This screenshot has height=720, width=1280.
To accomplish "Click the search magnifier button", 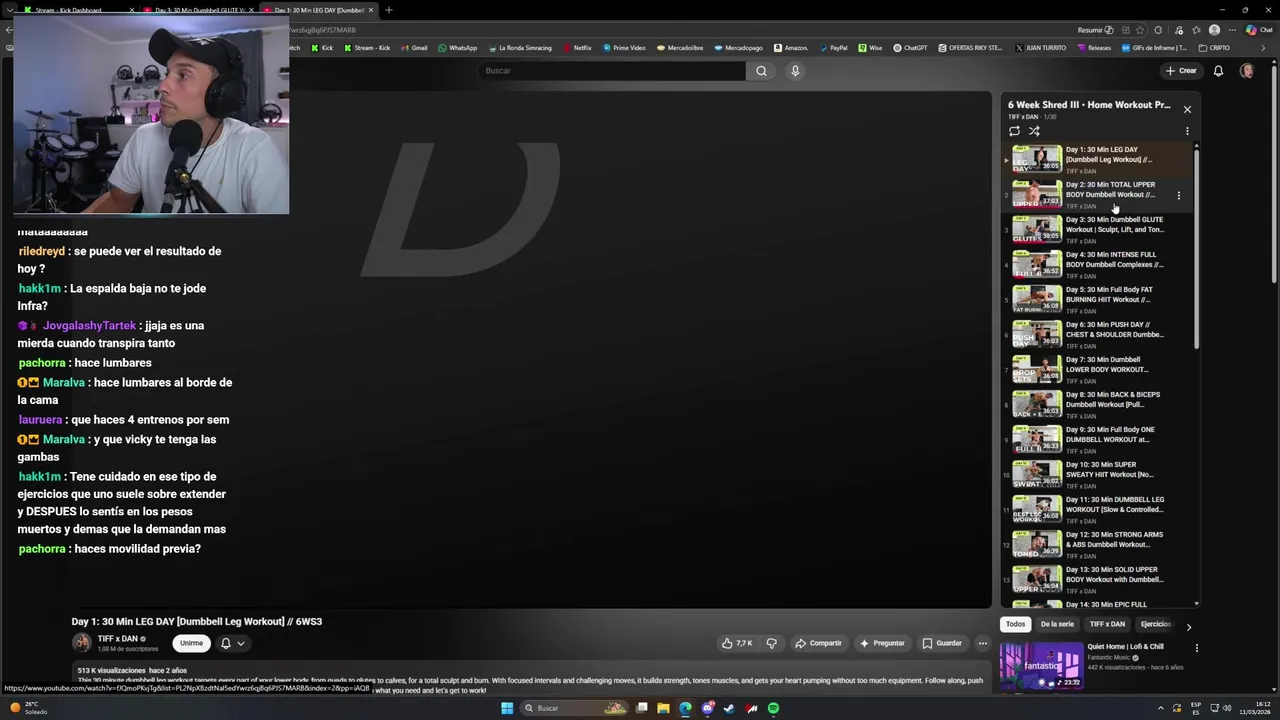I will click(761, 71).
